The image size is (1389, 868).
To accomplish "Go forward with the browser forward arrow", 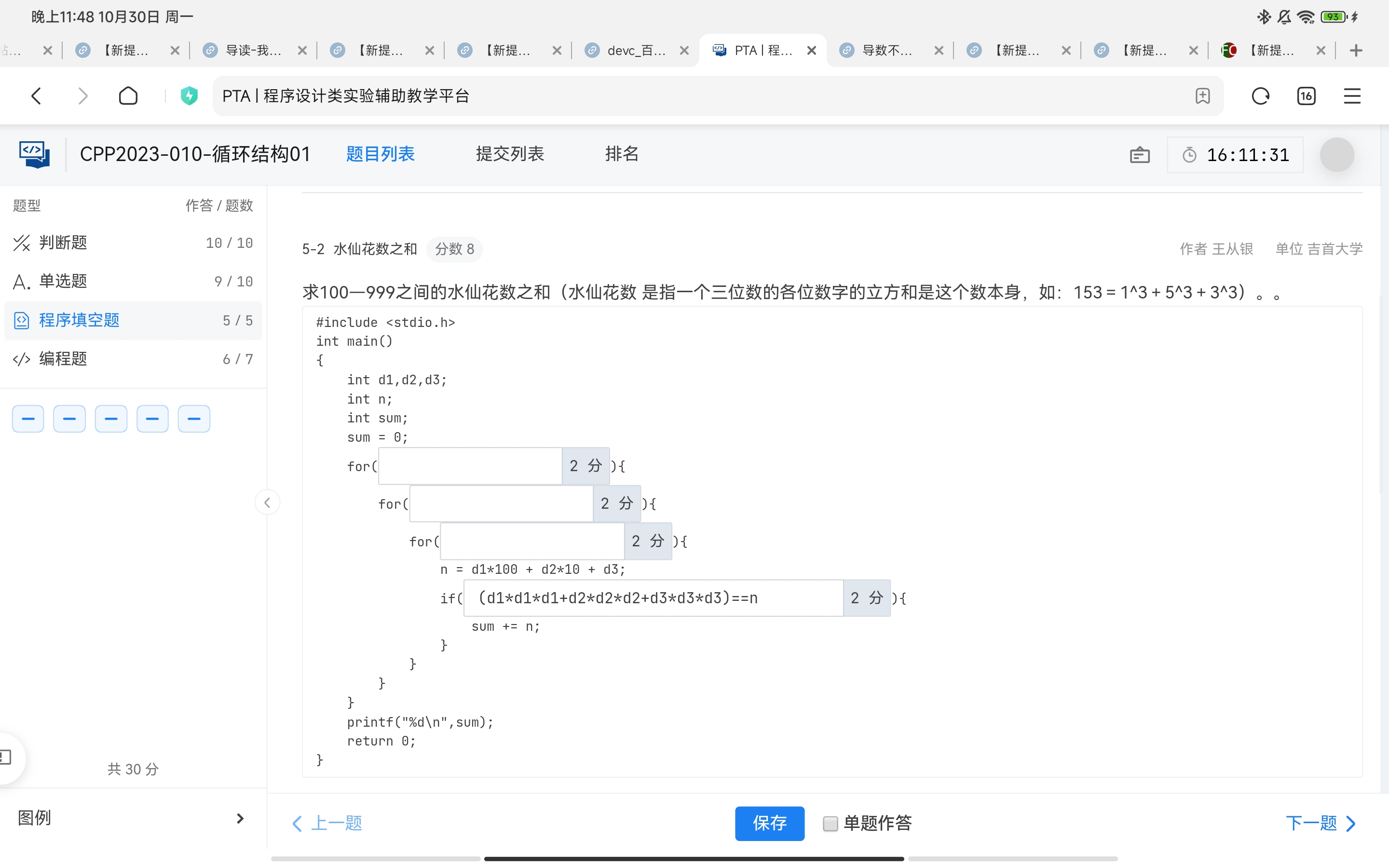I will click(82, 96).
